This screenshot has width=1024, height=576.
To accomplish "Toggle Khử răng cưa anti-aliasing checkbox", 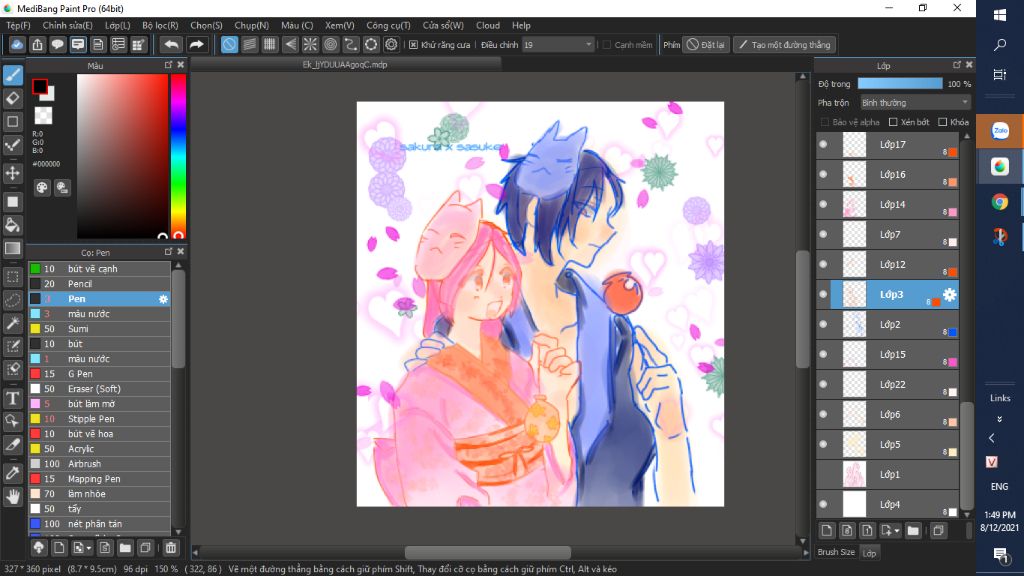I will (x=413, y=44).
